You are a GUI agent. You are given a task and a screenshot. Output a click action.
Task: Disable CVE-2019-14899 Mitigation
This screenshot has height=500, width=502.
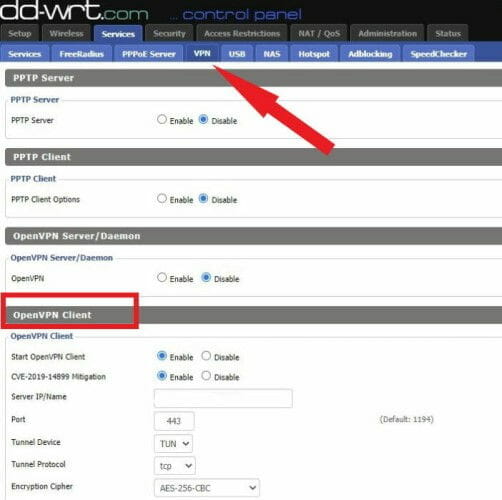point(206,376)
